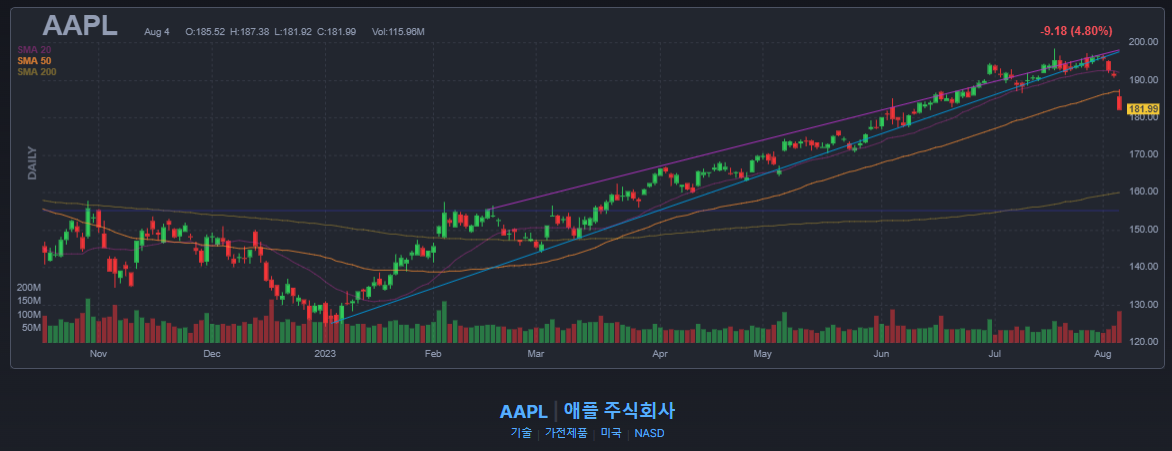Click the Apr label on the time axis

659,354
